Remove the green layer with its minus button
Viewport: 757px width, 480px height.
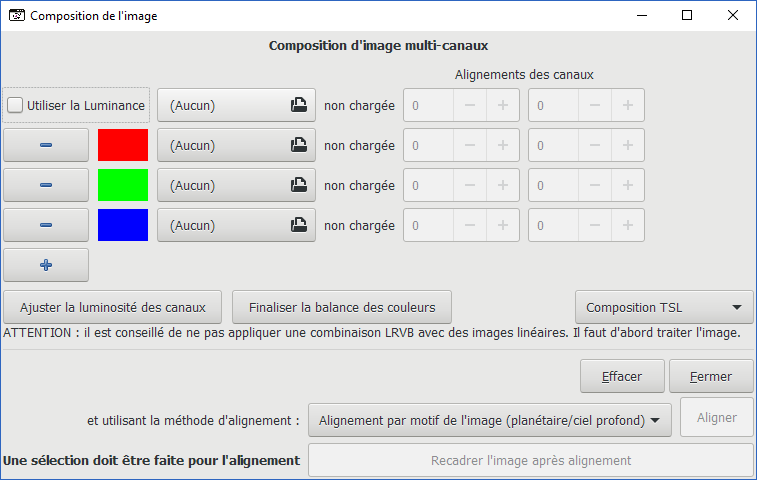pos(46,185)
